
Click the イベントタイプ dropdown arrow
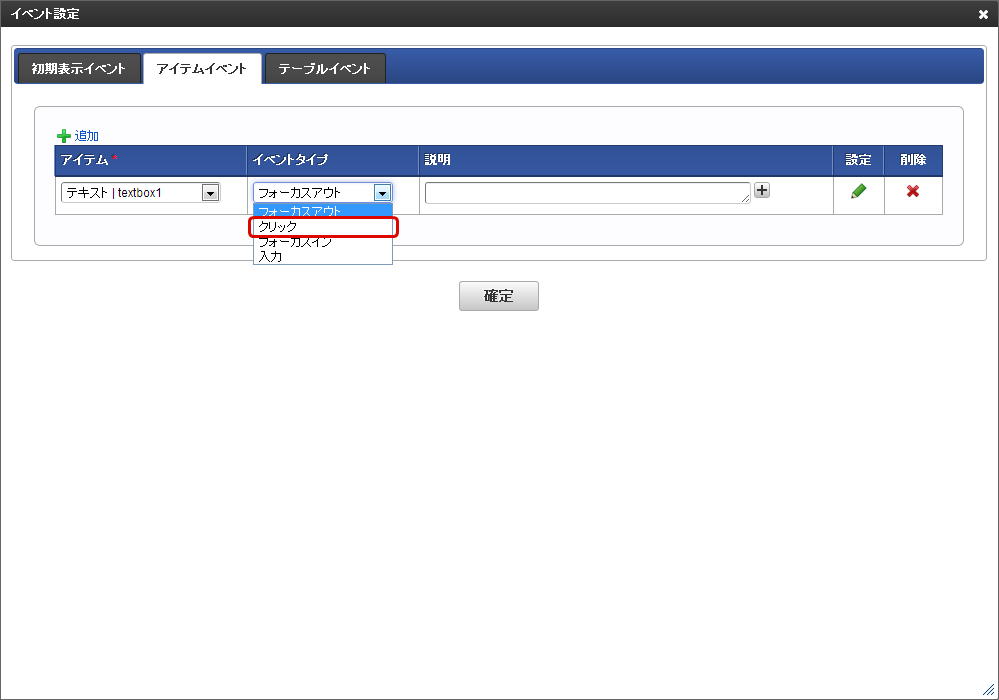[382, 193]
